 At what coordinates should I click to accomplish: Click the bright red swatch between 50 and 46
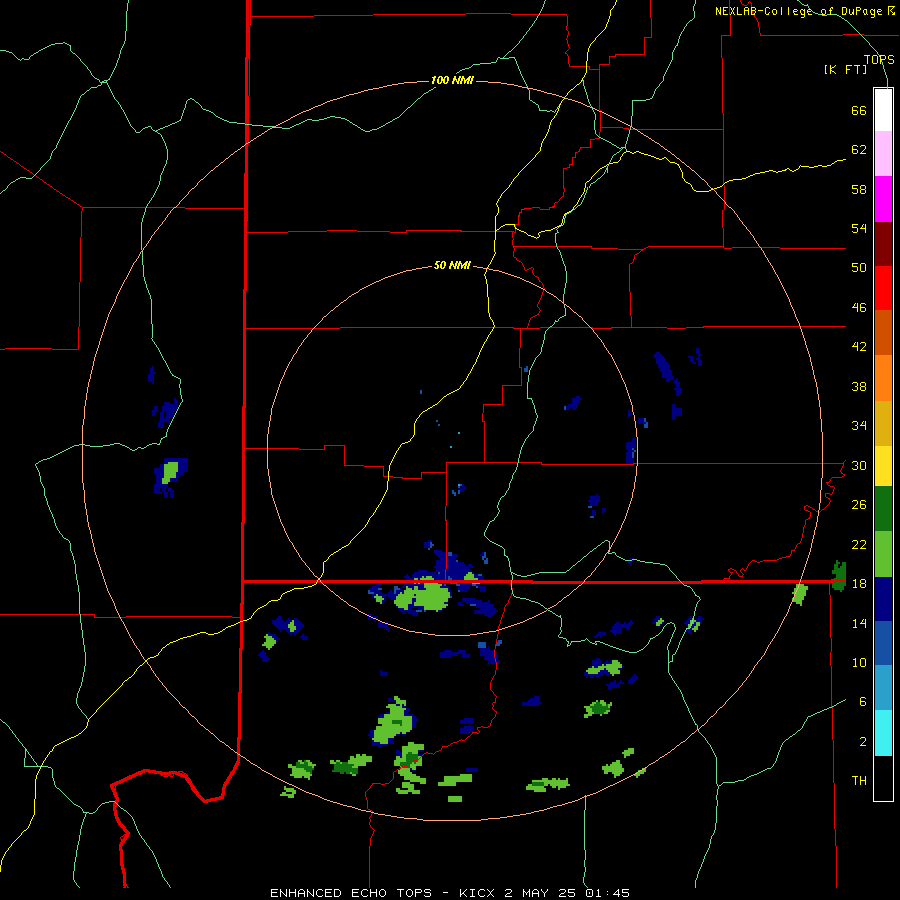click(x=883, y=288)
